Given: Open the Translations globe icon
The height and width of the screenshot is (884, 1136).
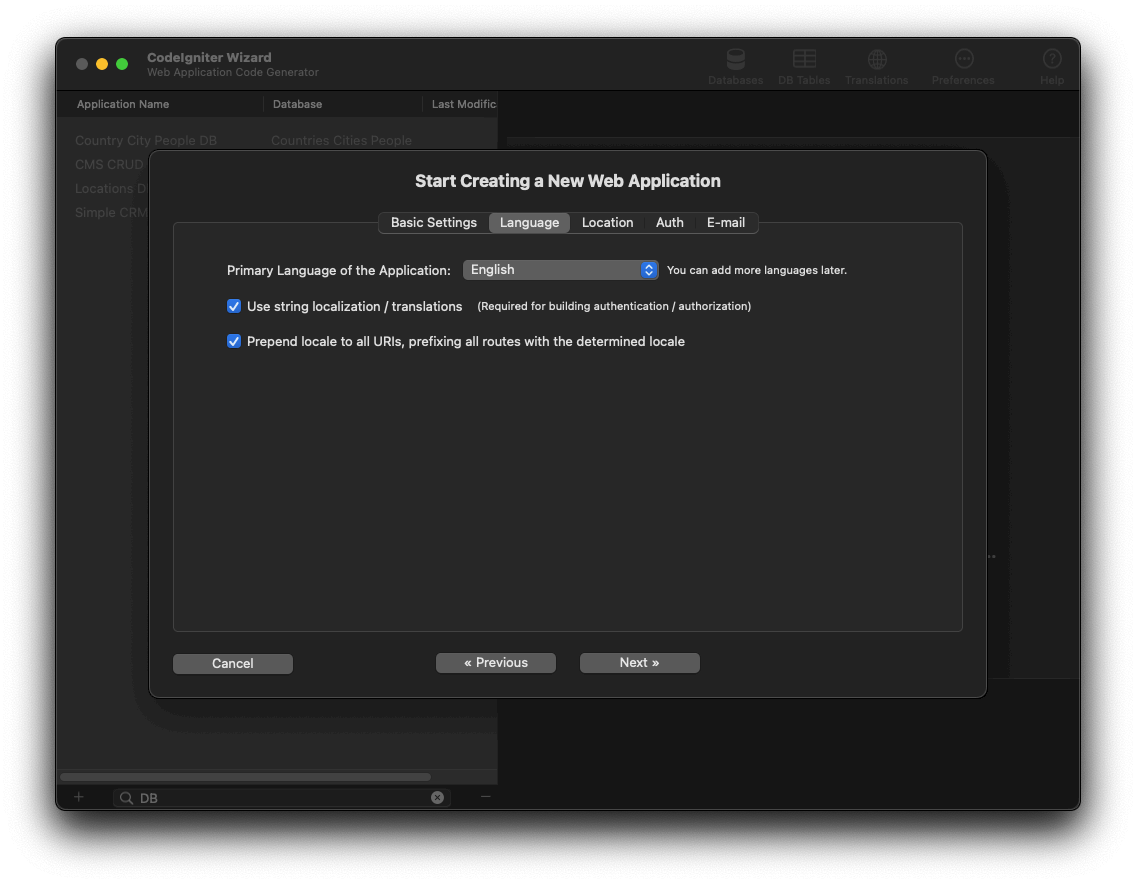Looking at the screenshot, I should [876, 60].
